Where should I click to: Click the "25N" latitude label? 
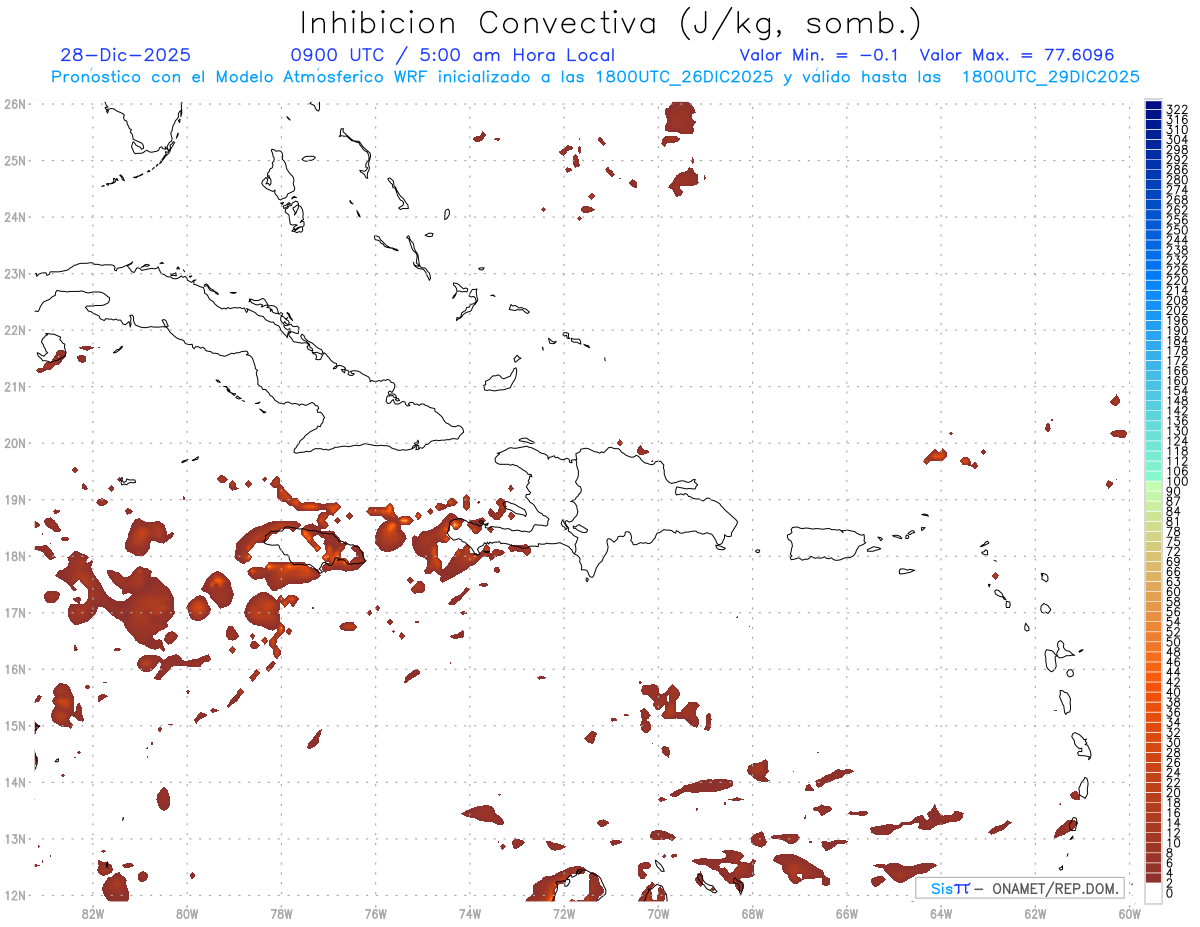[15, 160]
